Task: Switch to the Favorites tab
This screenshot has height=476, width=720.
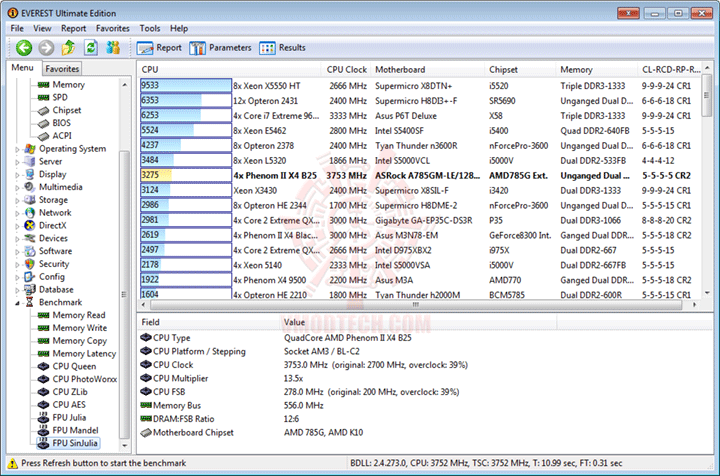Action: pos(62,69)
